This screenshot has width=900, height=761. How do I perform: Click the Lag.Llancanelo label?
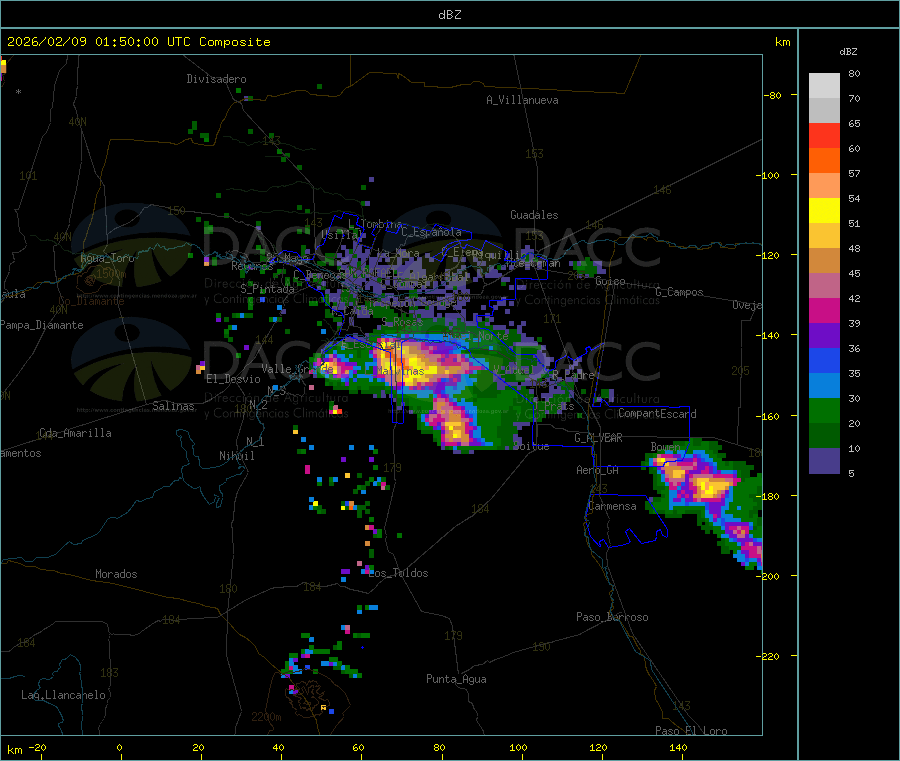click(x=64, y=695)
